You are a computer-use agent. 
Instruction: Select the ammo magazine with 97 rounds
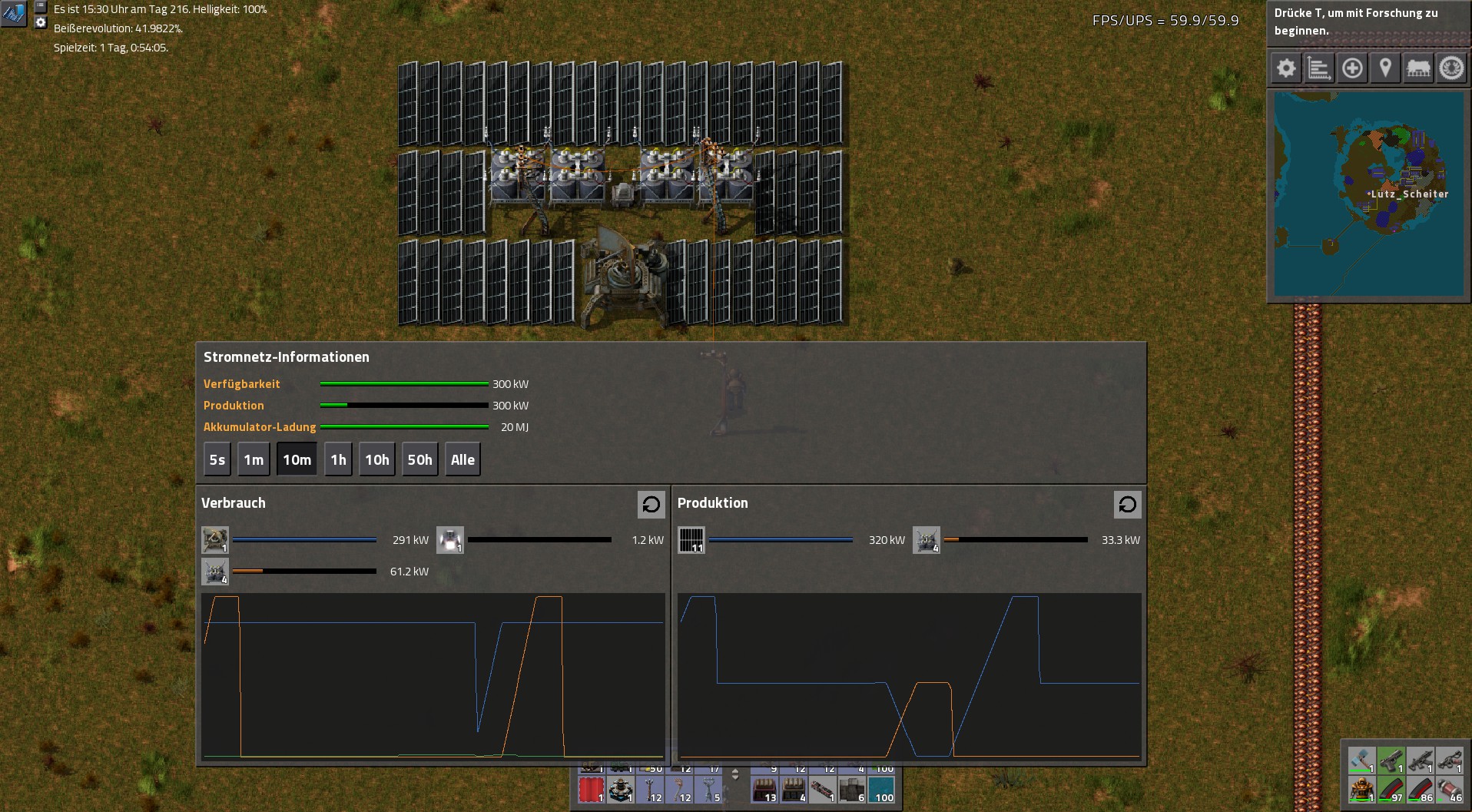[x=1391, y=790]
